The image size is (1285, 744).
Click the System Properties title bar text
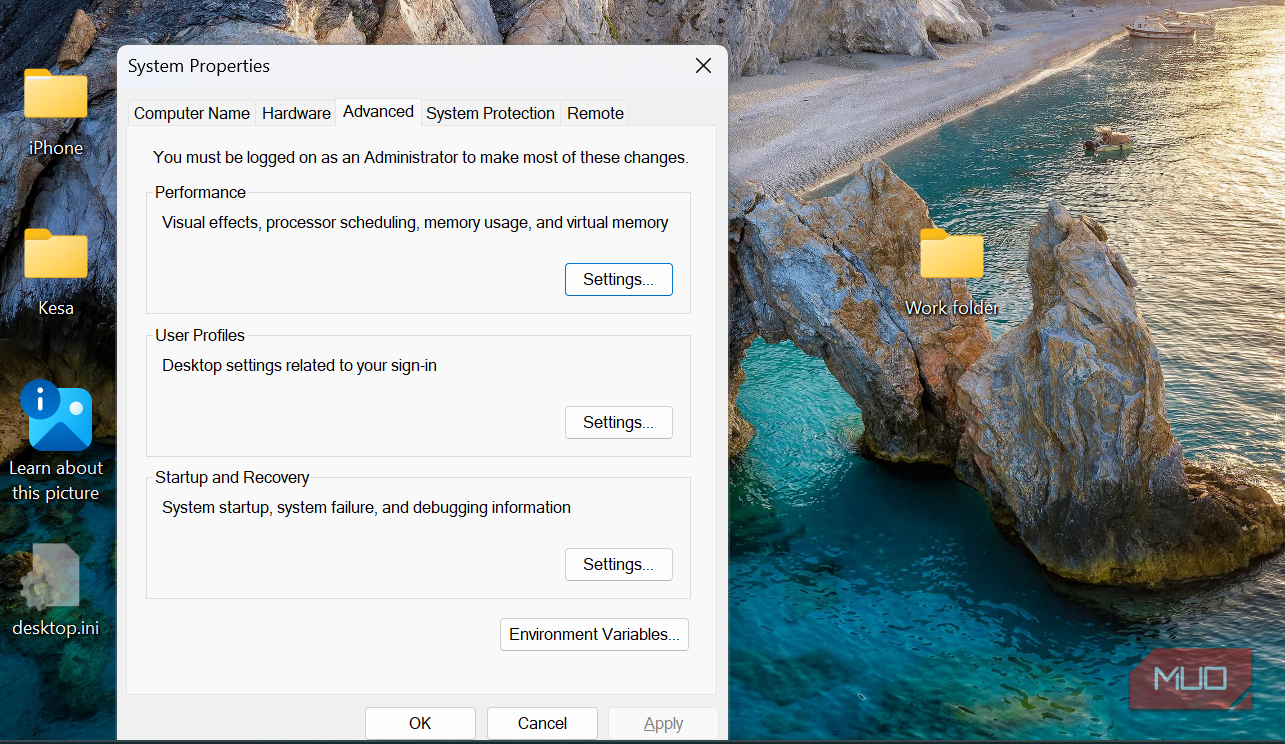coord(199,66)
